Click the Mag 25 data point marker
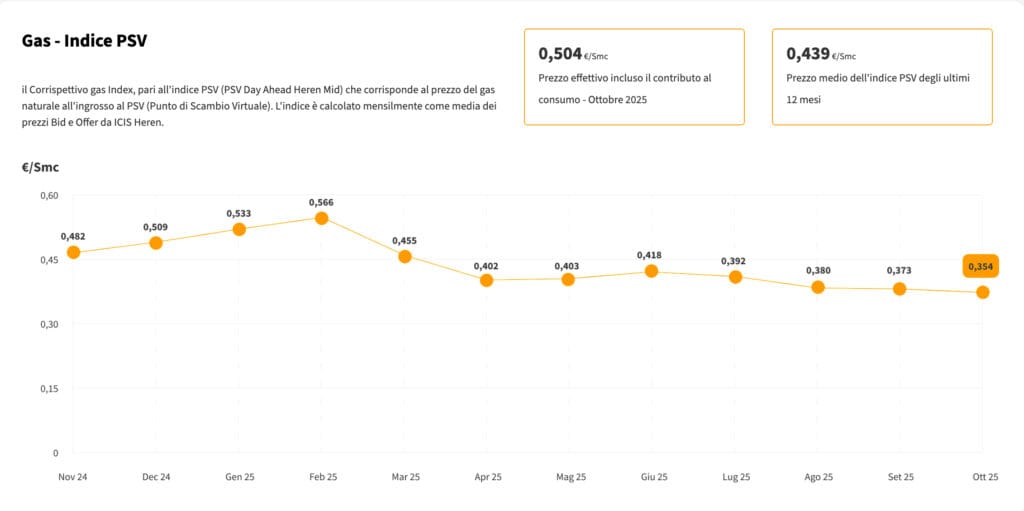The width and height of the screenshot is (1024, 511). [568, 279]
